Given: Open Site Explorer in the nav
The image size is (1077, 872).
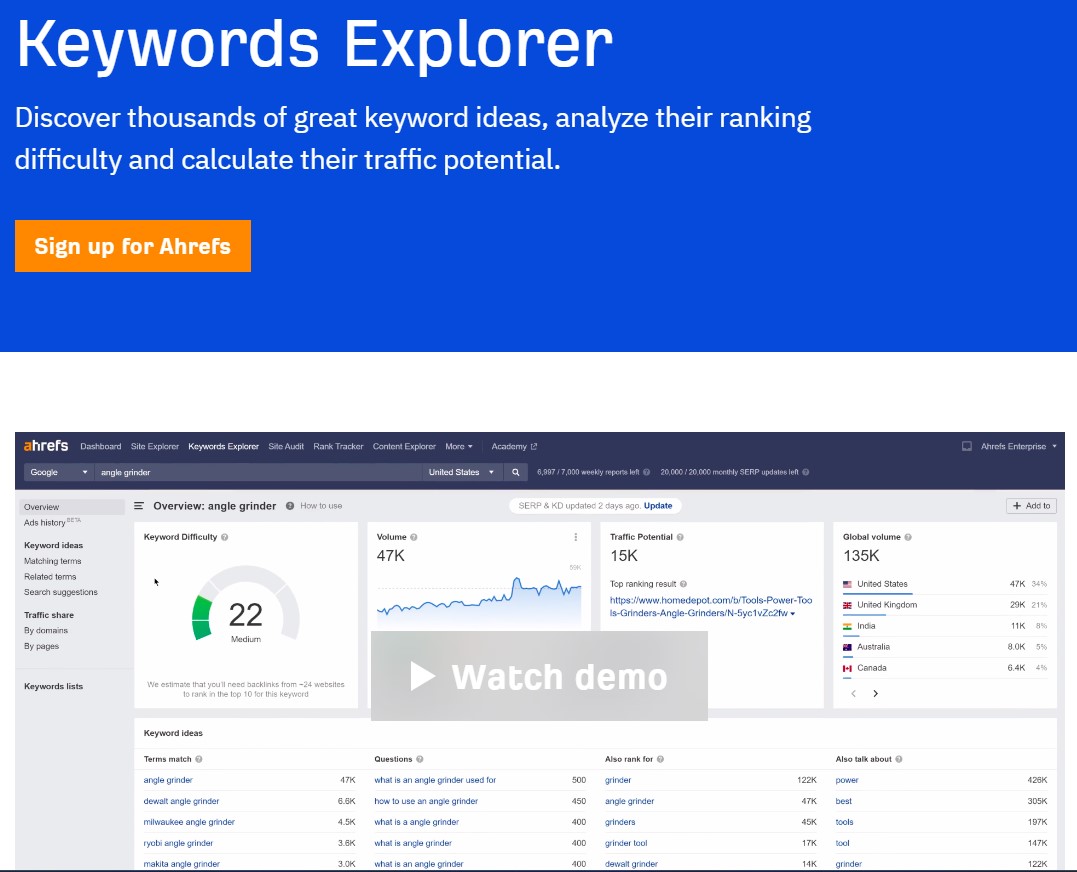Looking at the screenshot, I should [155, 446].
